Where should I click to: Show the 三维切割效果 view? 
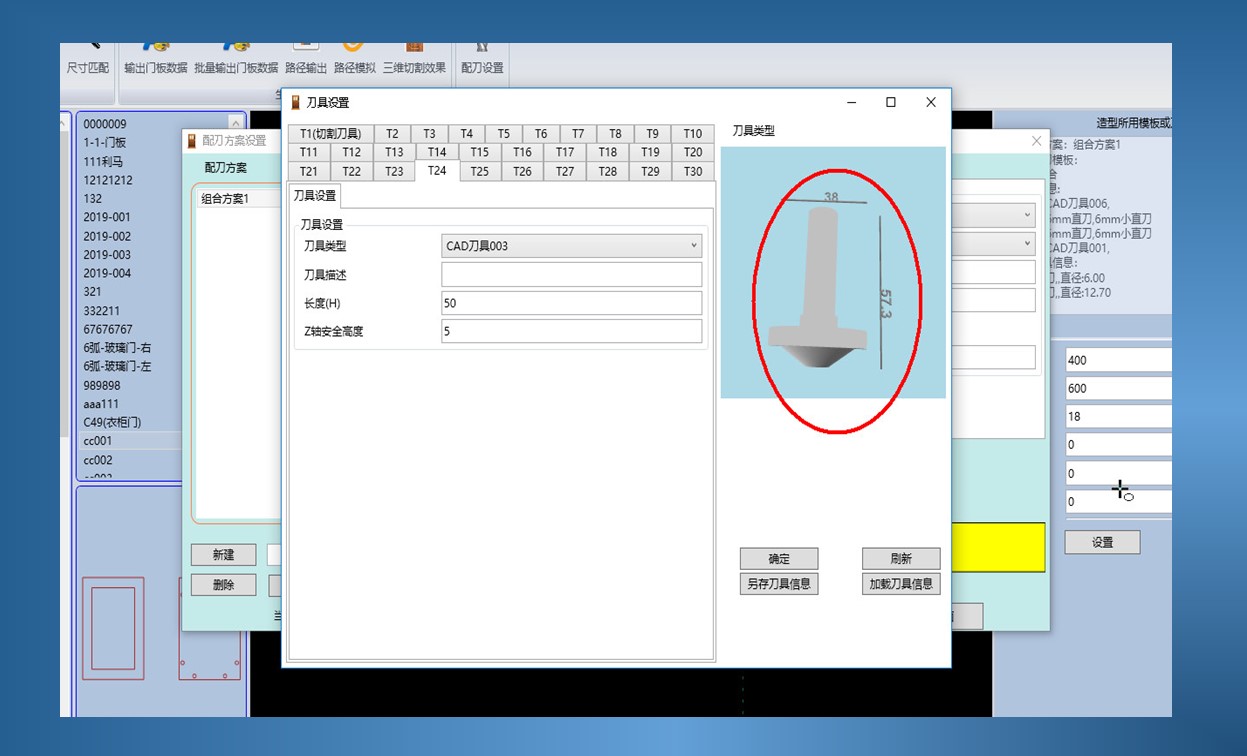pos(414,57)
